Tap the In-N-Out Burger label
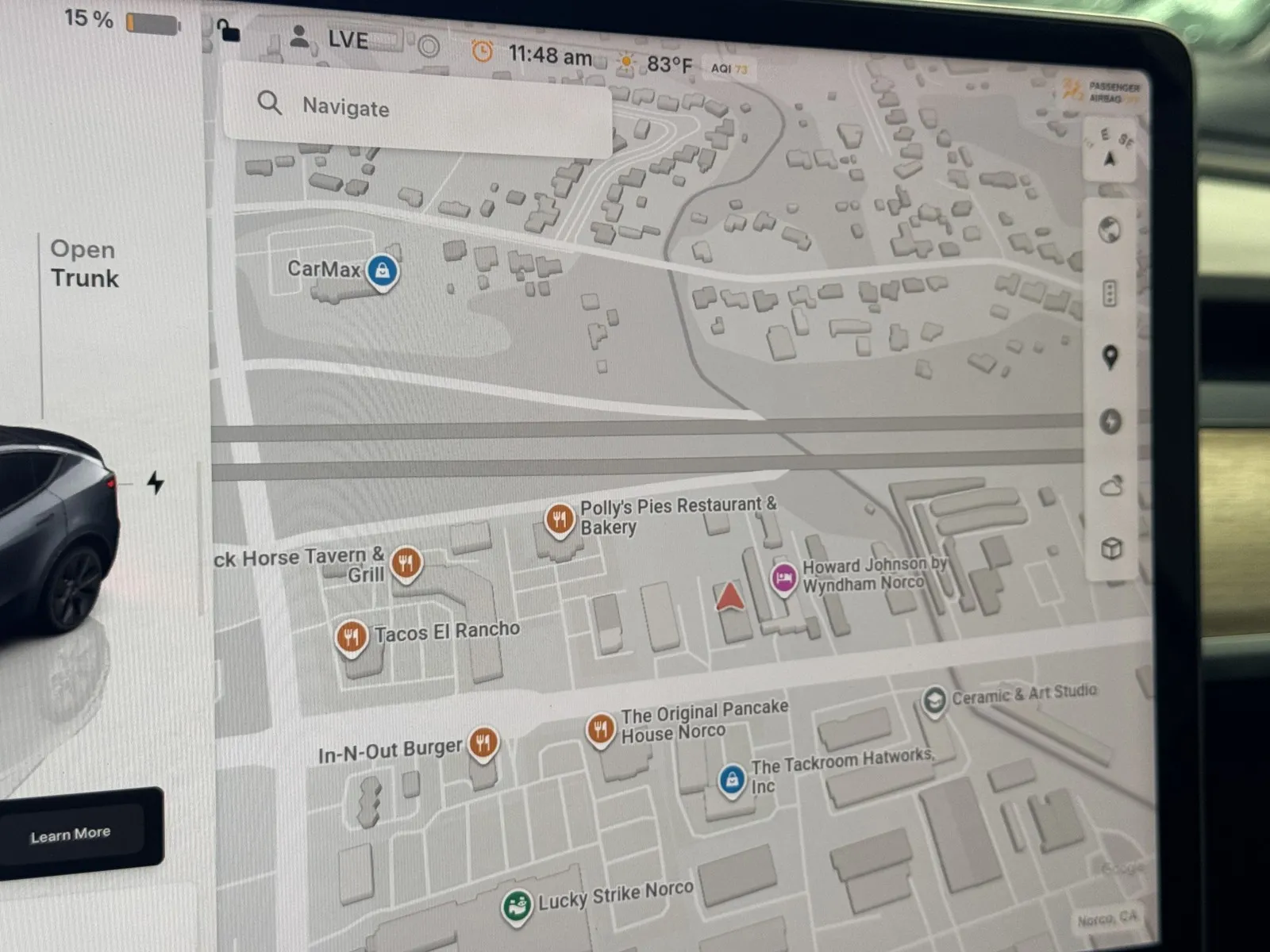 (x=390, y=750)
